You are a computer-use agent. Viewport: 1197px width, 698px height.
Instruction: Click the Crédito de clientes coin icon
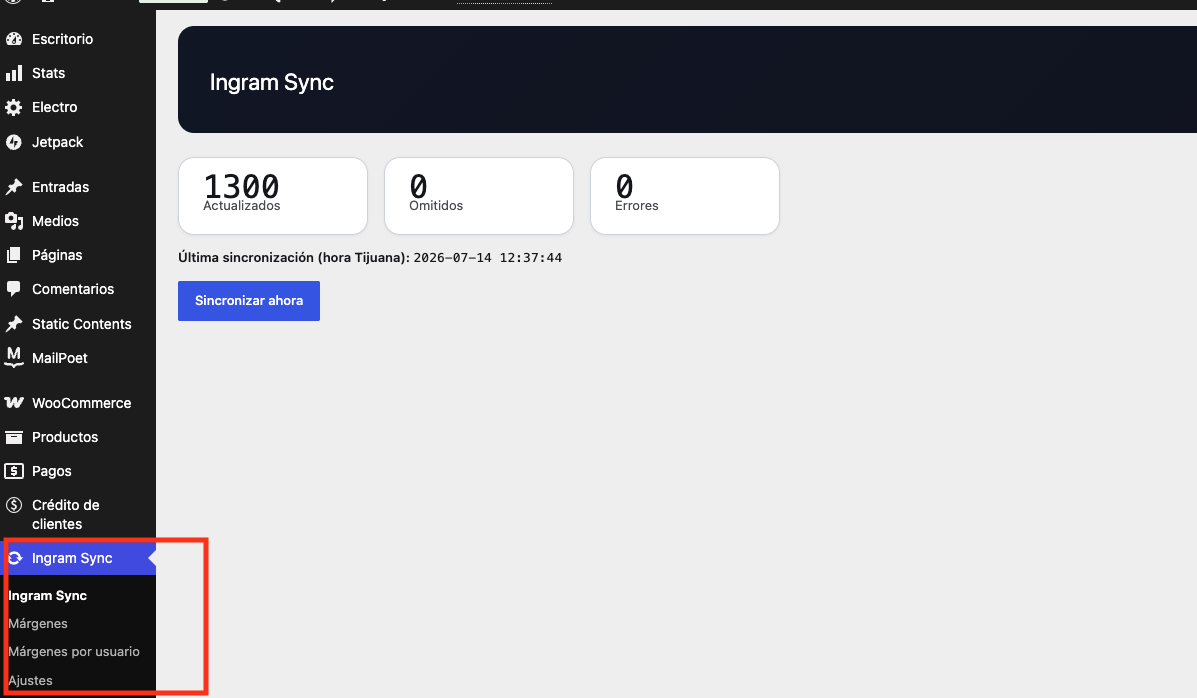(x=14, y=505)
